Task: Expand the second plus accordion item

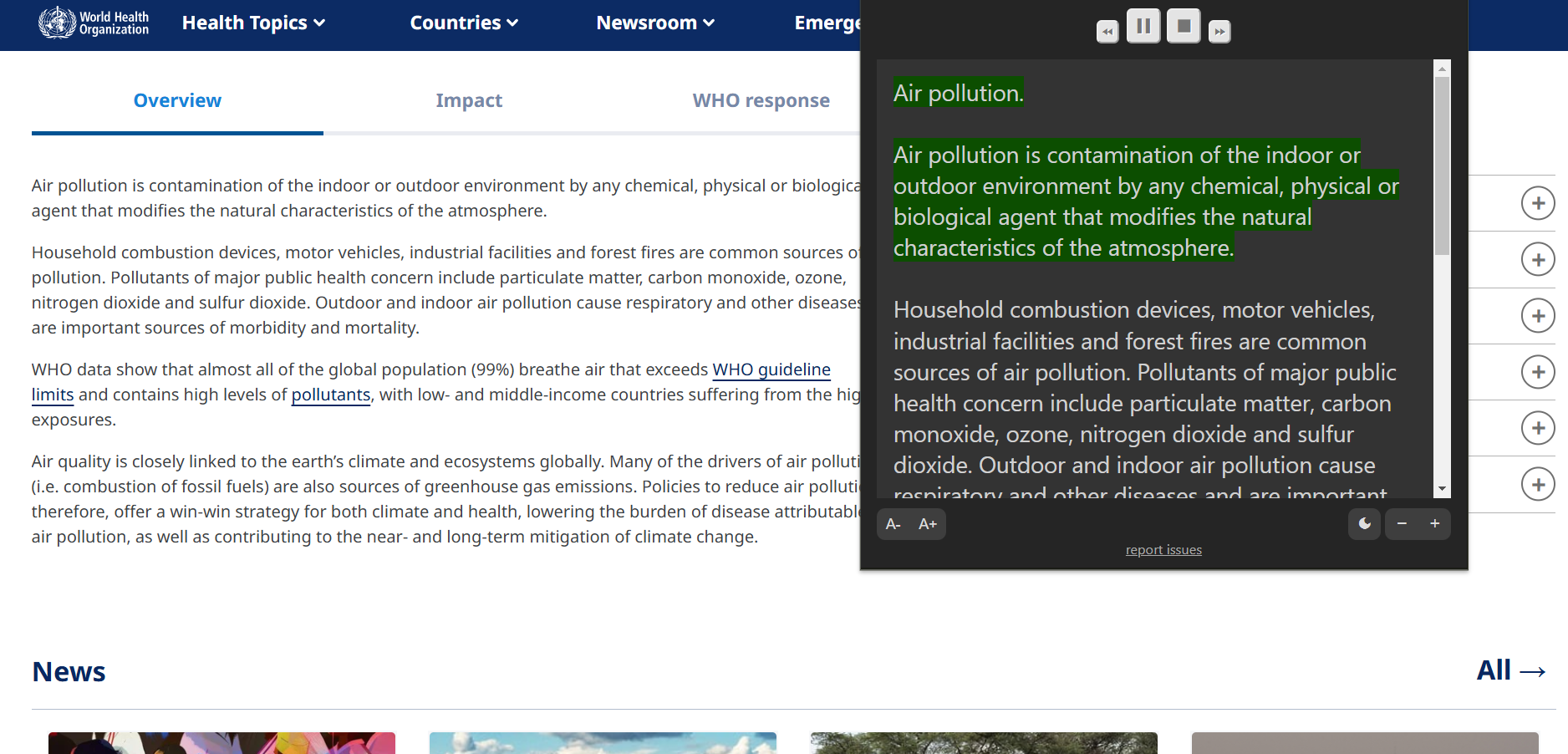Action: tap(1538, 259)
